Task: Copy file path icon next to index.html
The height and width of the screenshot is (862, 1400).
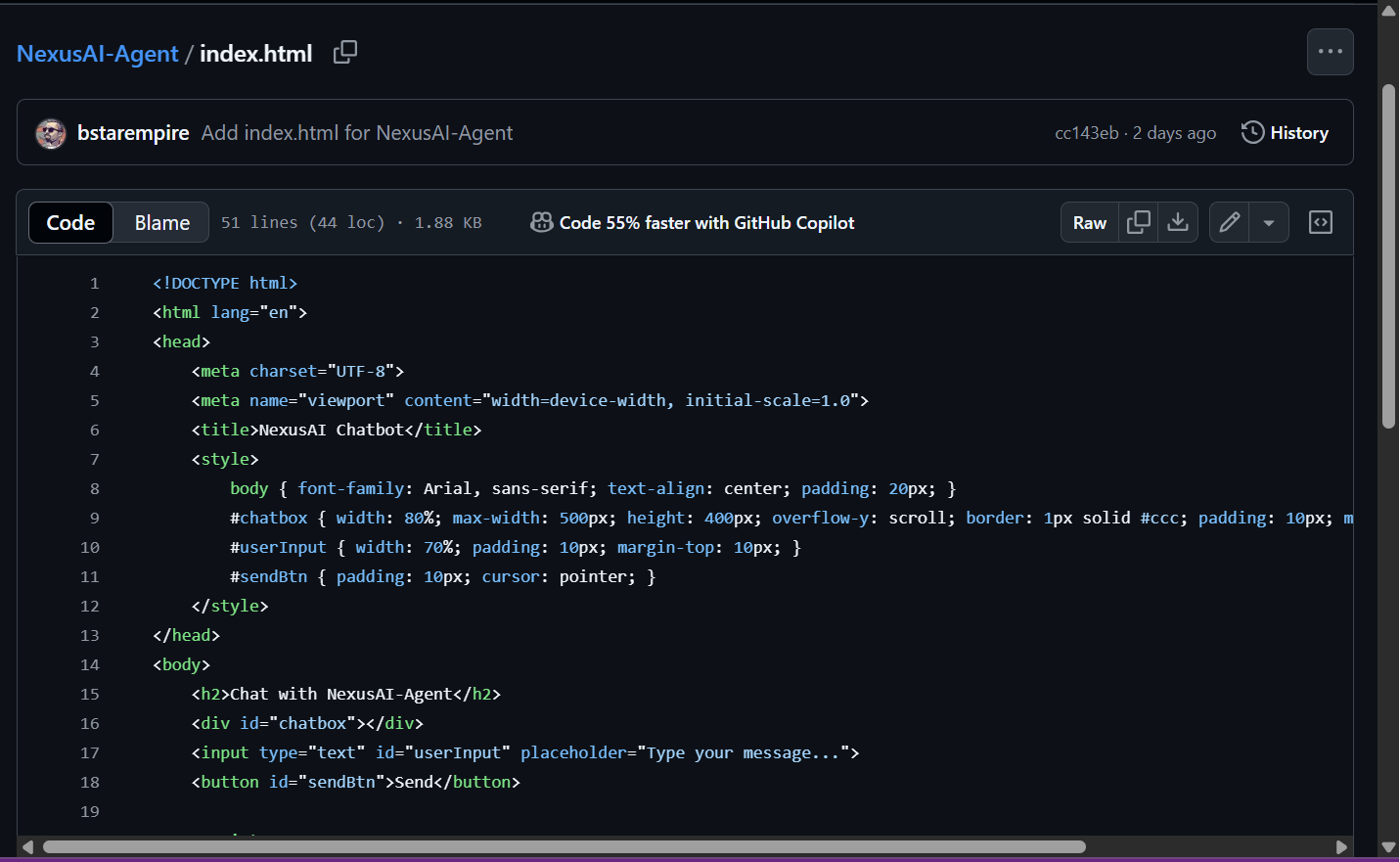Action: tap(344, 53)
